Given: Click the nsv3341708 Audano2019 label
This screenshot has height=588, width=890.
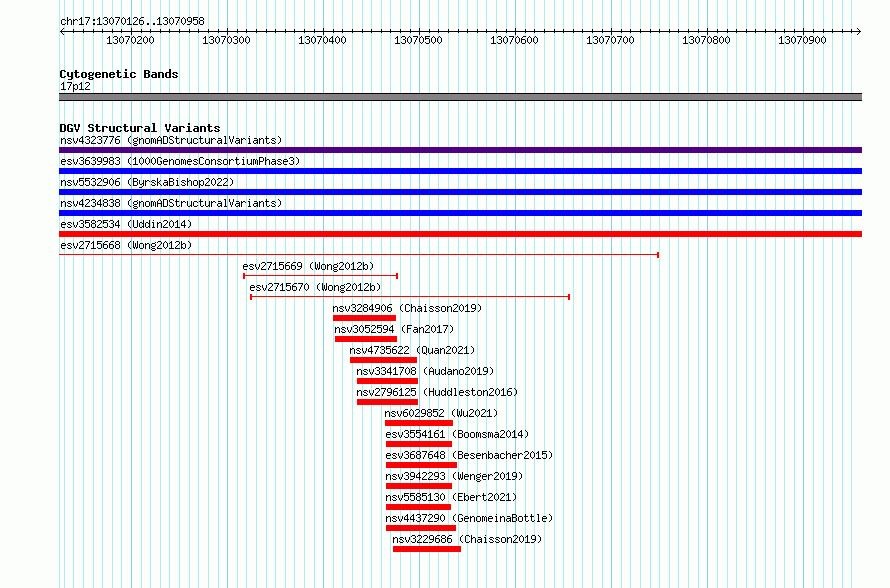Looking at the screenshot, I should pos(425,371).
